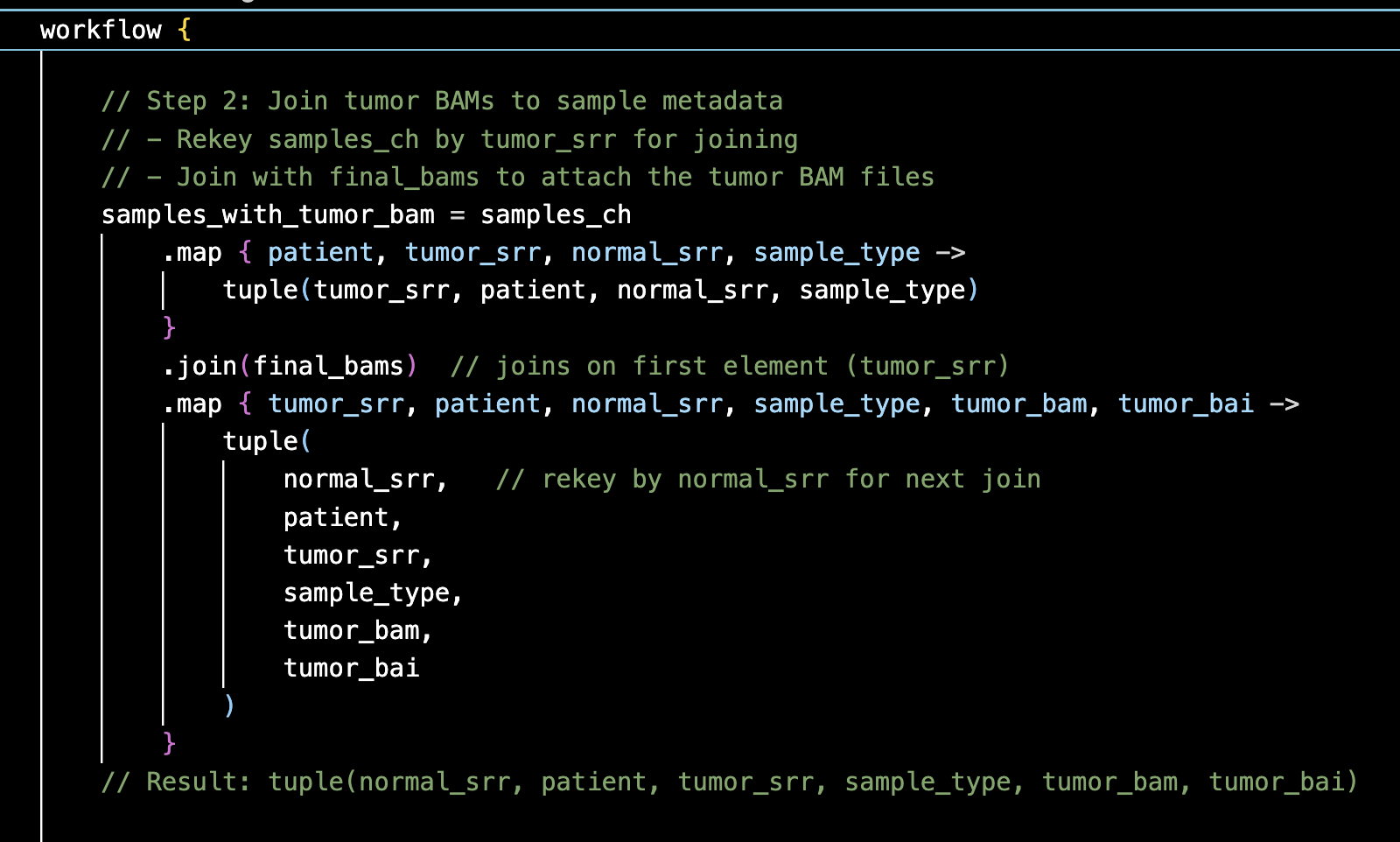
Task: Click the last tuple argument tumor_bai
Action: click(351, 669)
